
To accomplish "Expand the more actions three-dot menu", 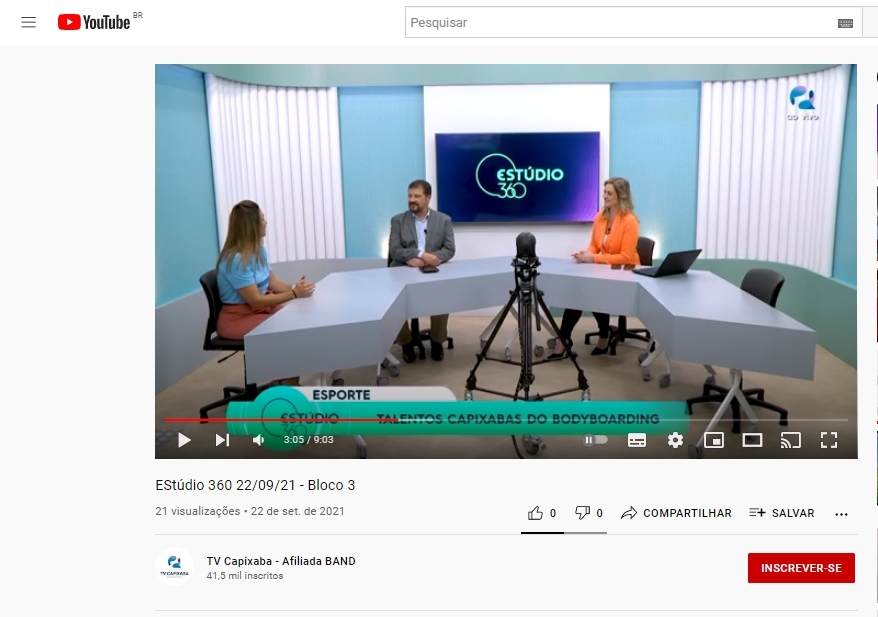I will (841, 514).
